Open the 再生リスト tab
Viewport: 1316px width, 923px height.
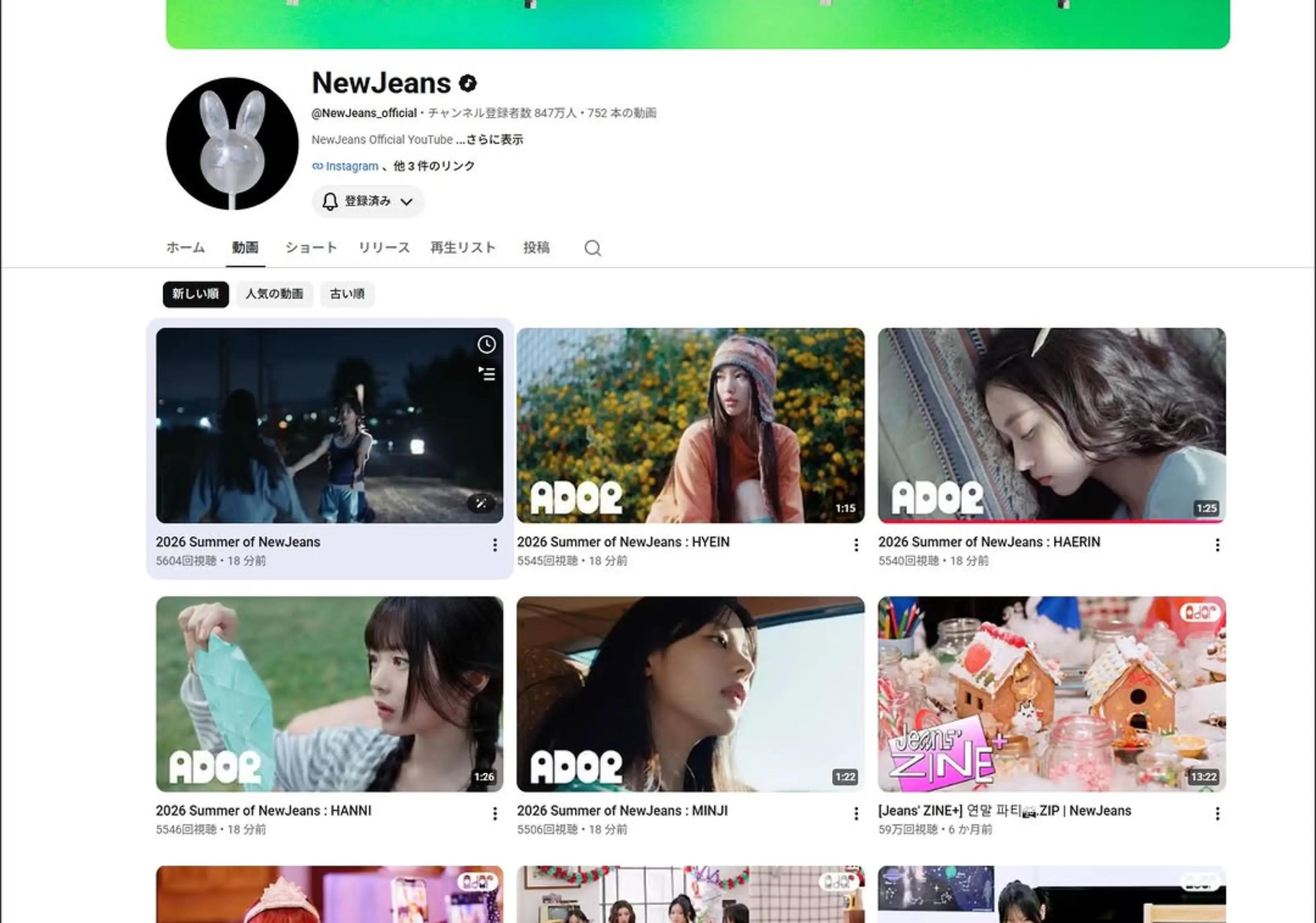[x=463, y=248]
